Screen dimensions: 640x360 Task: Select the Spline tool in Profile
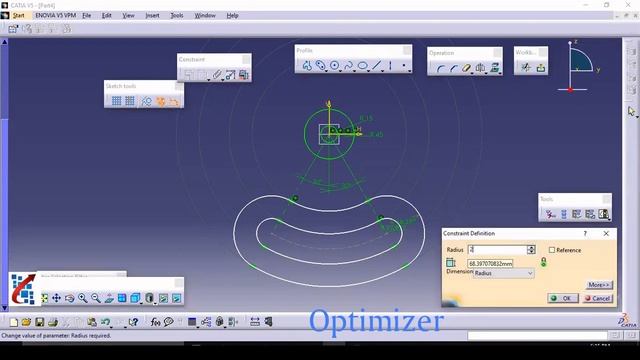(348, 65)
